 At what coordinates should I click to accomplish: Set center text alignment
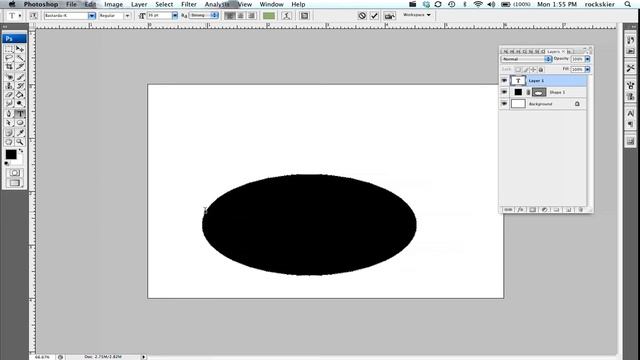click(x=241, y=16)
